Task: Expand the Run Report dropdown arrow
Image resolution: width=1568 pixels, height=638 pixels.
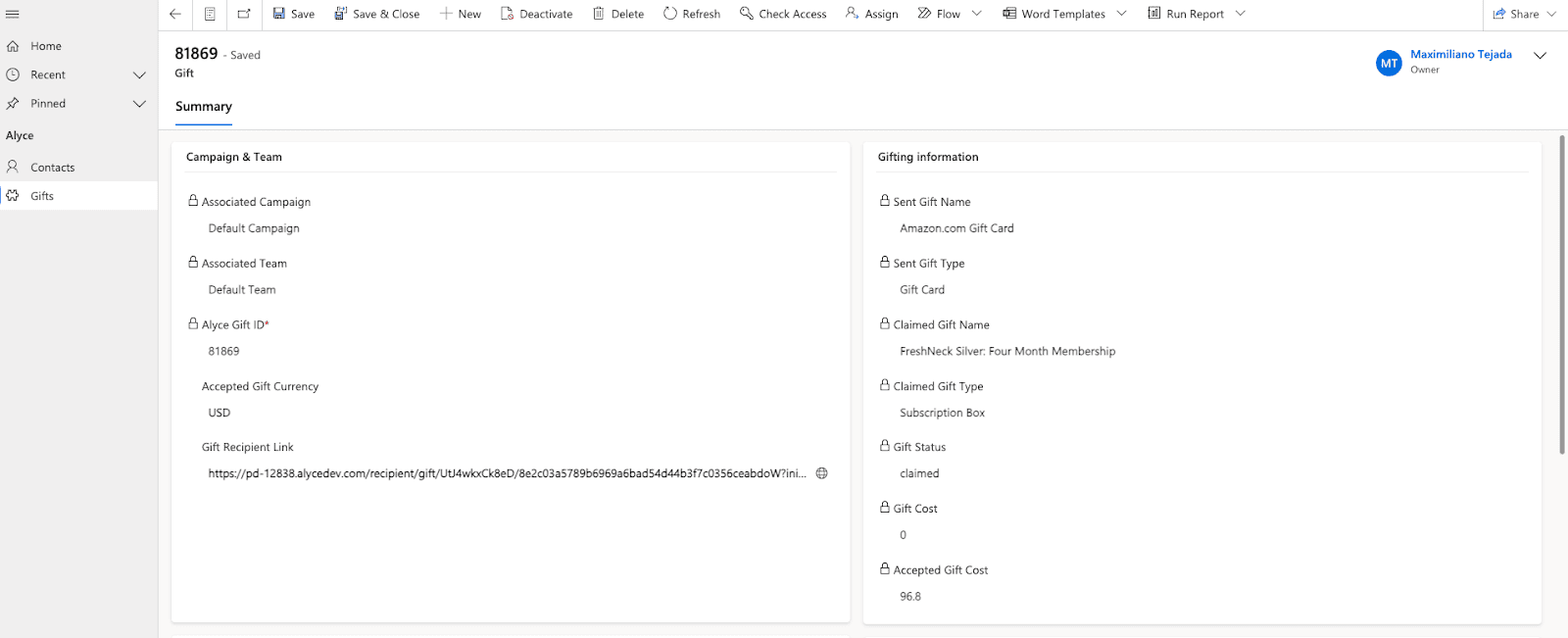Action: pyautogui.click(x=1241, y=14)
